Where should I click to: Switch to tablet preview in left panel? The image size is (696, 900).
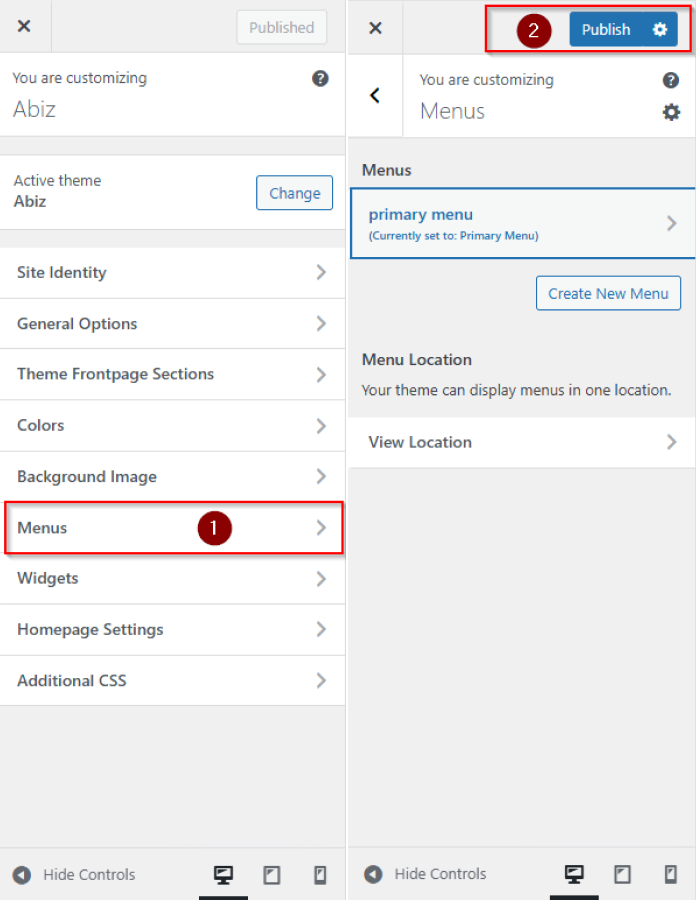coord(272,875)
